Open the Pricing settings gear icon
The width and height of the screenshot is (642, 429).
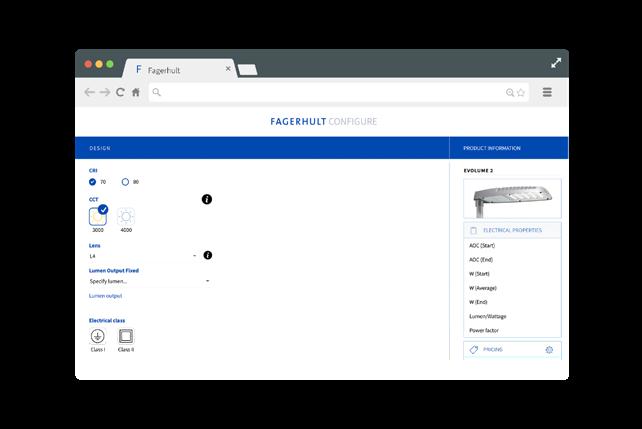coord(549,350)
